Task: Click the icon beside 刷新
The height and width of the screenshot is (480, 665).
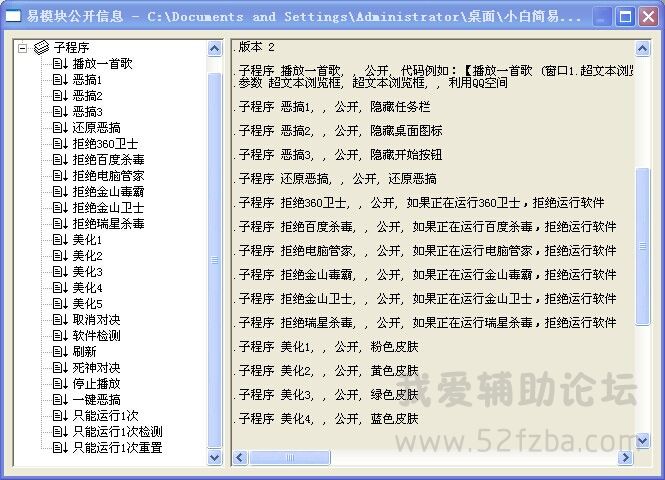Action: (60, 352)
